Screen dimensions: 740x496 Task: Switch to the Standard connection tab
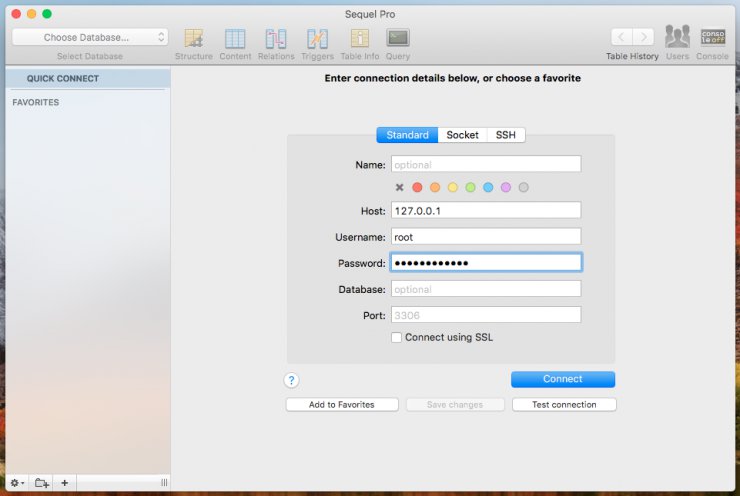click(407, 135)
